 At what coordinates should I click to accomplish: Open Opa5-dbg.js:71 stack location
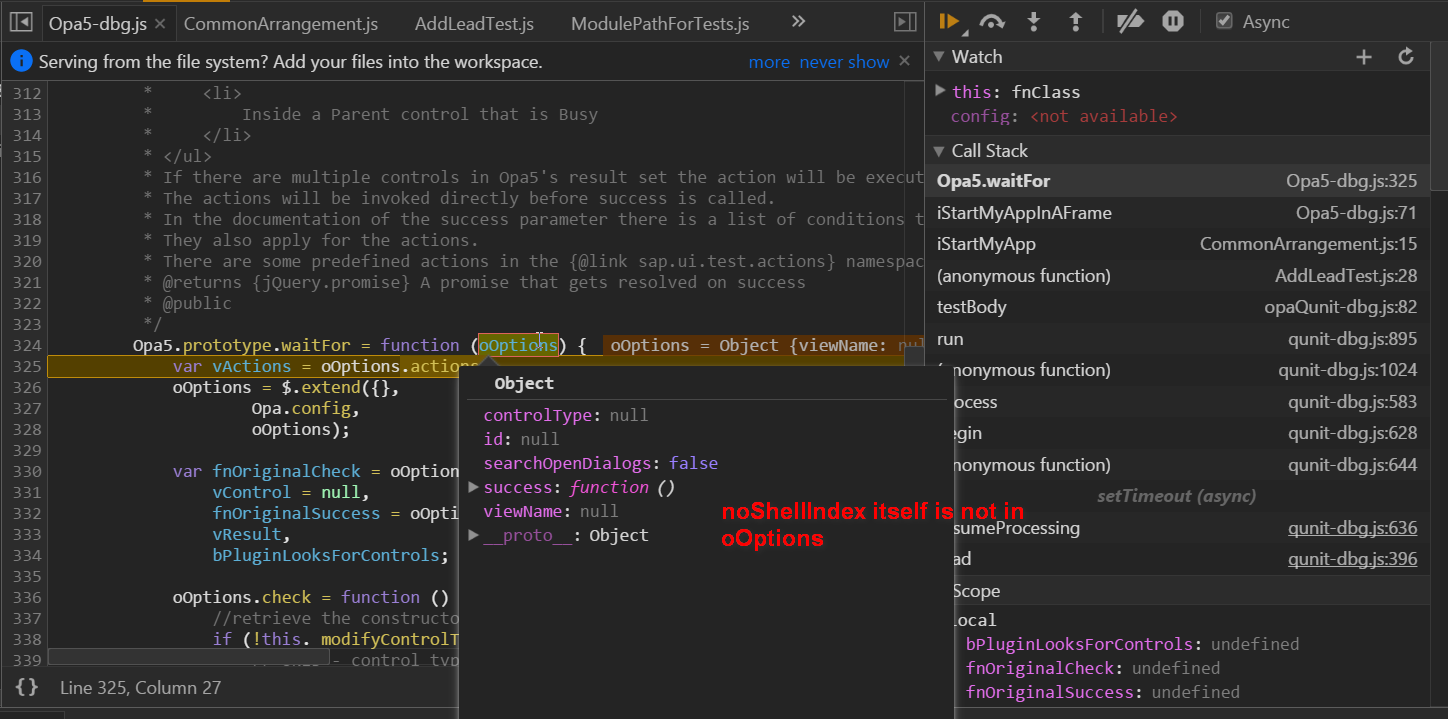click(1357, 213)
